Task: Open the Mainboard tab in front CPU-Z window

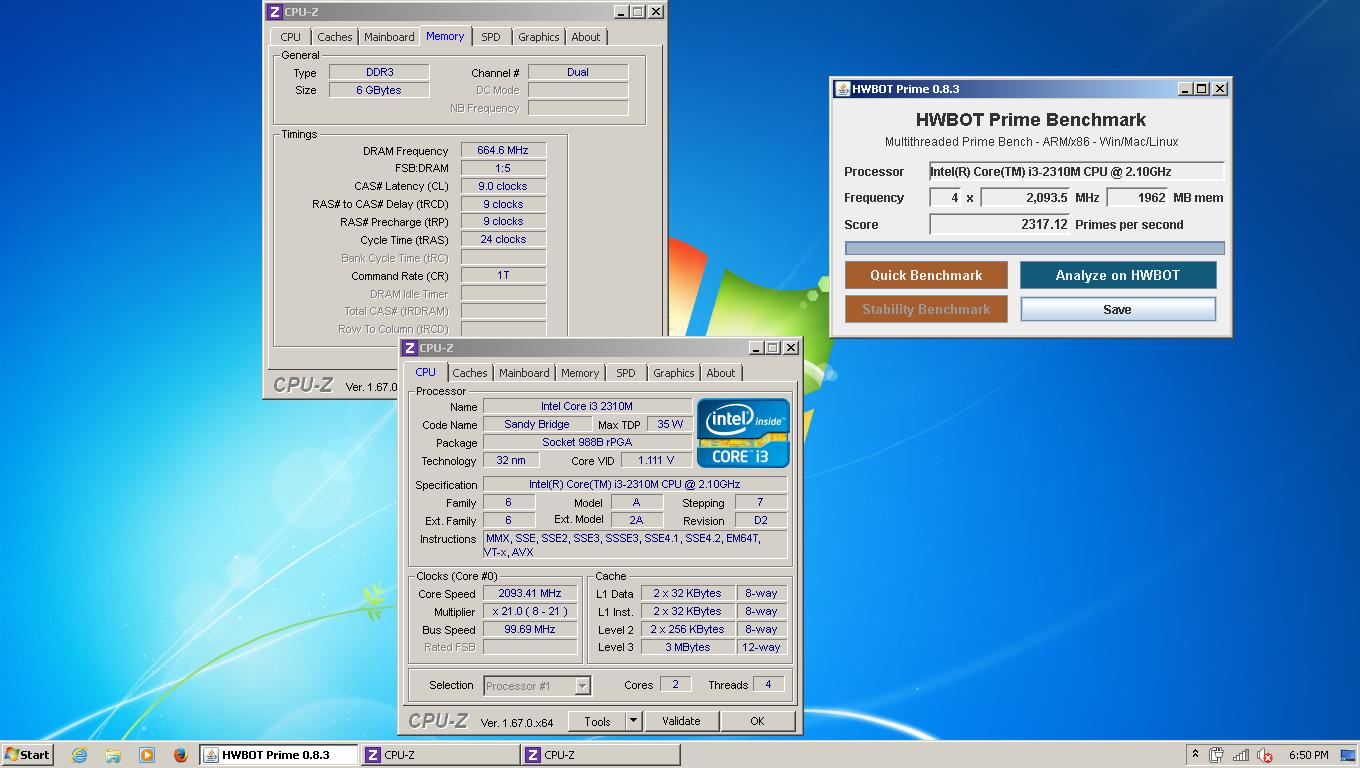Action: pos(524,373)
